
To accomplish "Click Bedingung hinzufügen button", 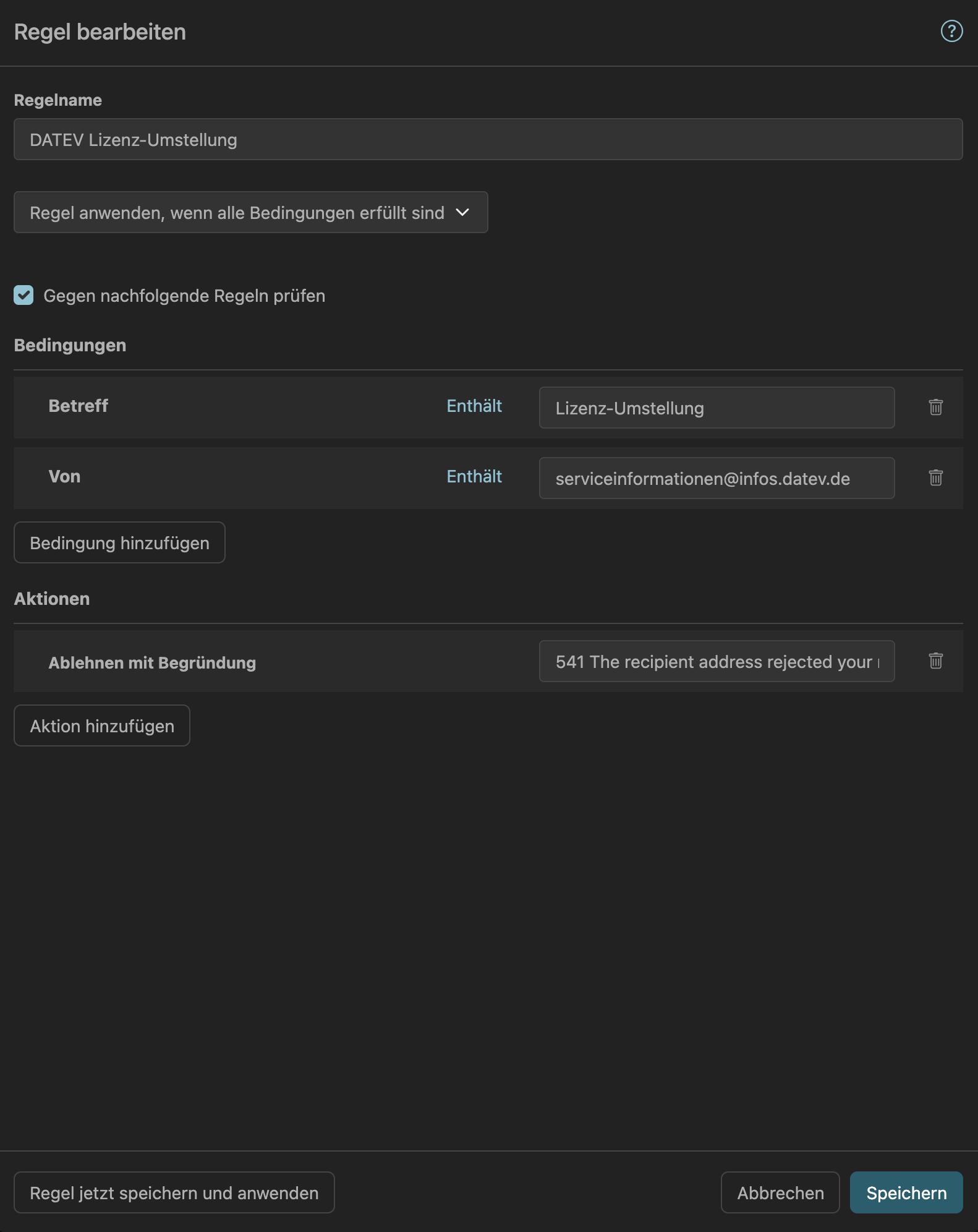I will click(x=119, y=543).
